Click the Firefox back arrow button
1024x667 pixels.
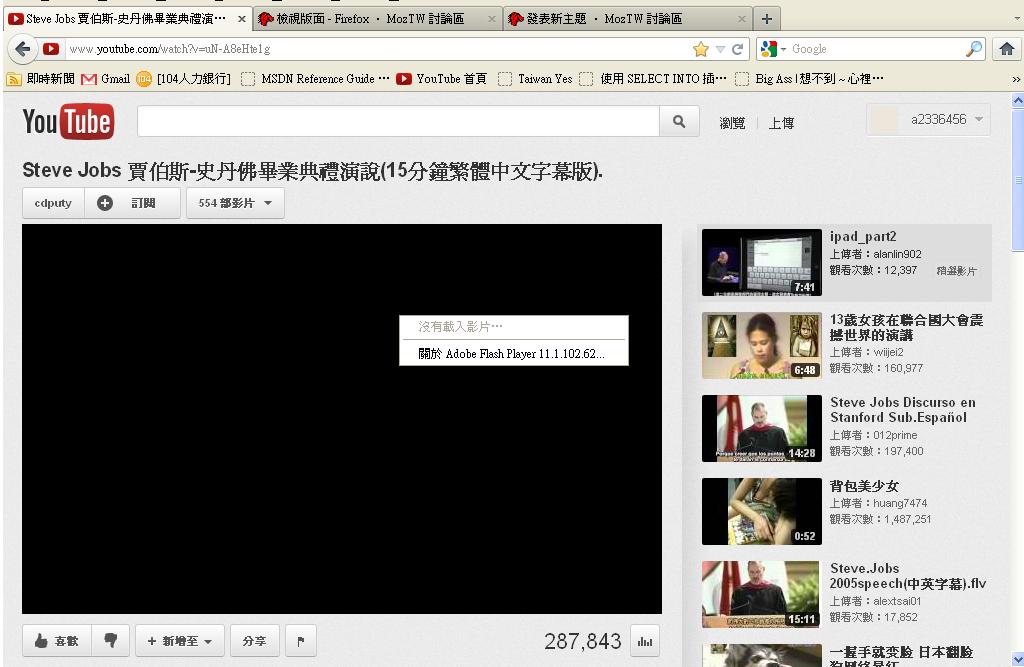click(23, 49)
